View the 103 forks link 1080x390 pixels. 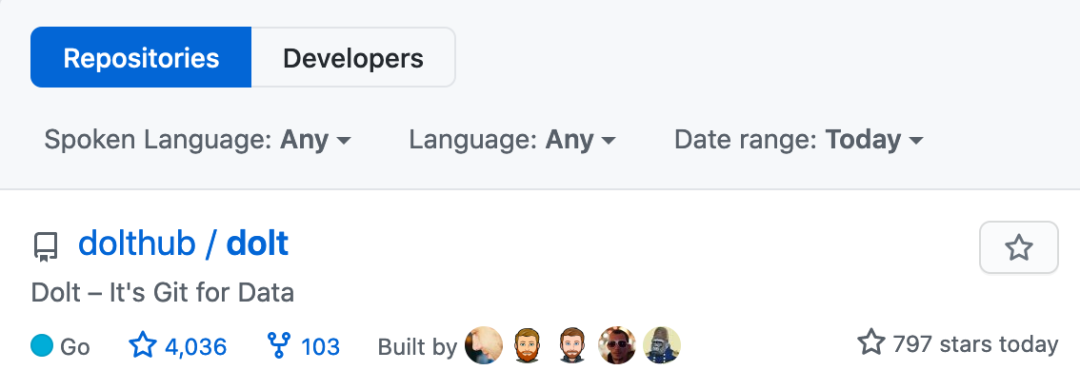coord(304,346)
